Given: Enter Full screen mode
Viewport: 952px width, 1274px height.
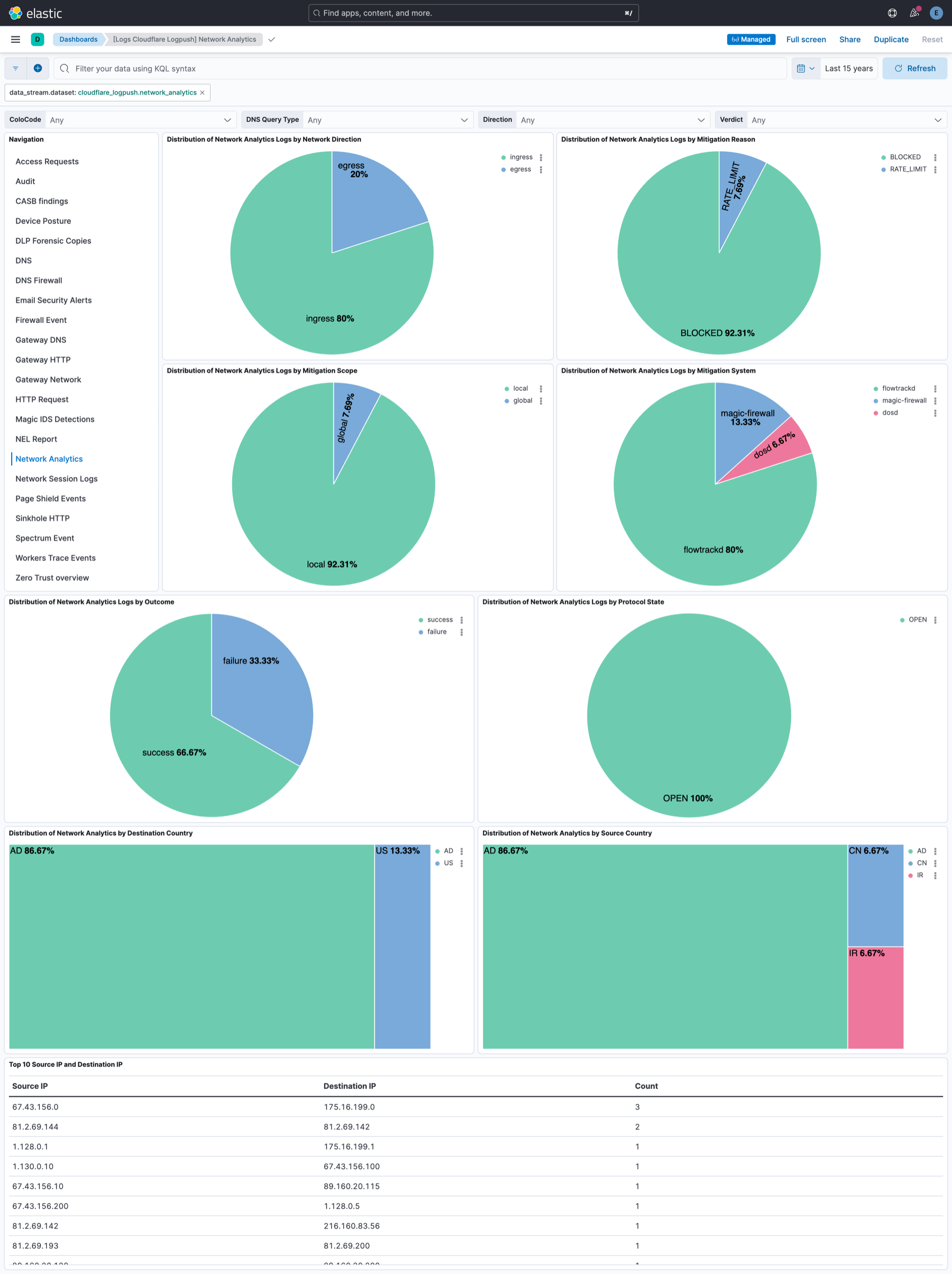Looking at the screenshot, I should pyautogui.click(x=805, y=39).
